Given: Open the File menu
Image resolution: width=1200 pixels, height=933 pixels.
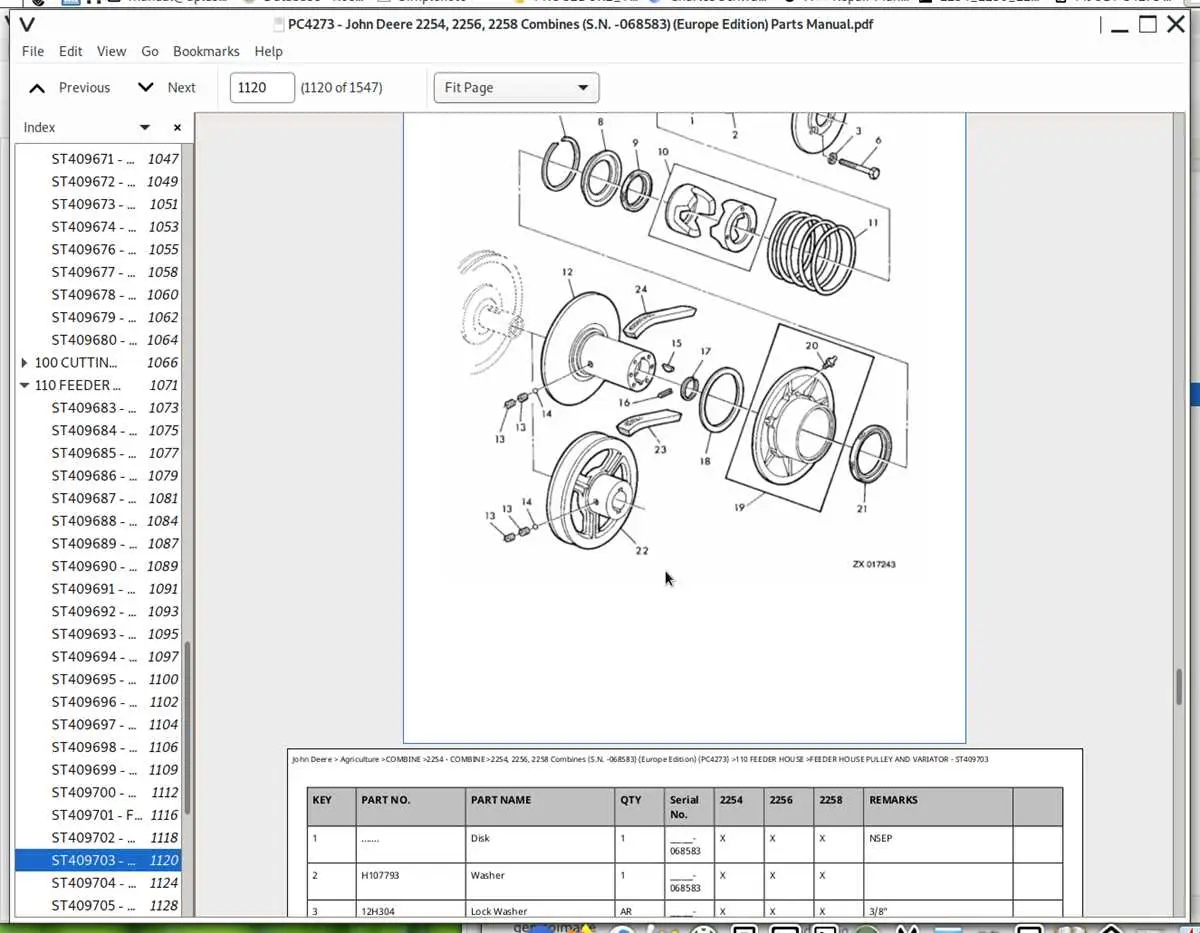Looking at the screenshot, I should coord(33,51).
